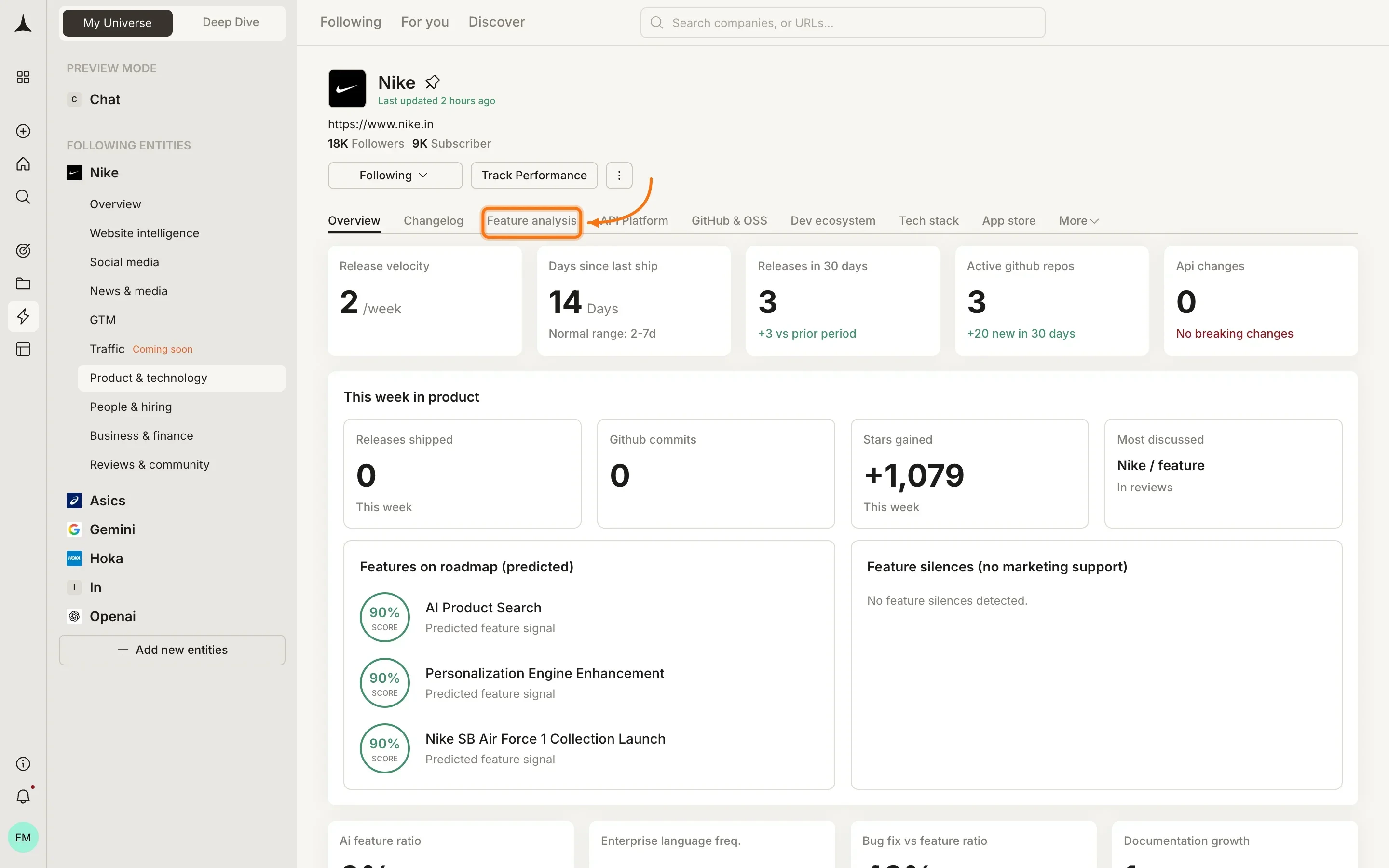Open Nike's Overview sidebar item
The image size is (1389, 868).
pos(115,204)
